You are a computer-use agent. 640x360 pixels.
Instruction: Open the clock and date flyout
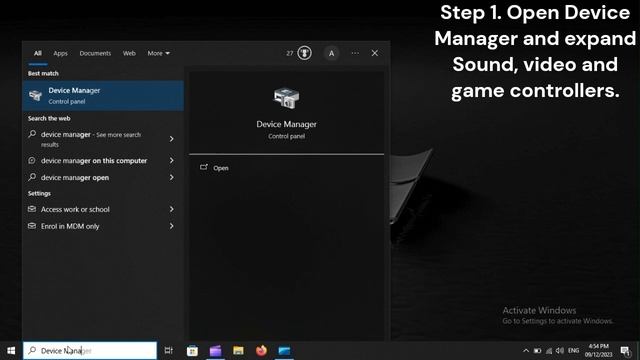598,351
